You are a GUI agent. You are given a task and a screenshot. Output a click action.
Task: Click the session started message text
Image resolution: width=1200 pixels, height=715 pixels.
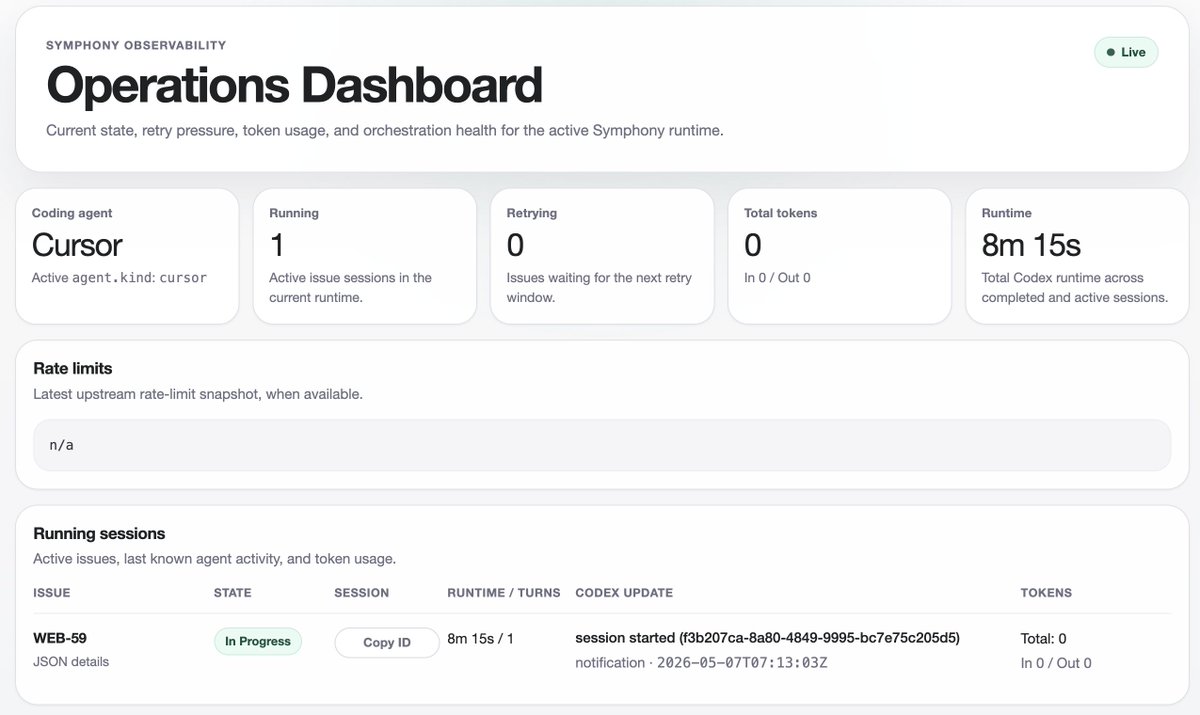pos(767,638)
